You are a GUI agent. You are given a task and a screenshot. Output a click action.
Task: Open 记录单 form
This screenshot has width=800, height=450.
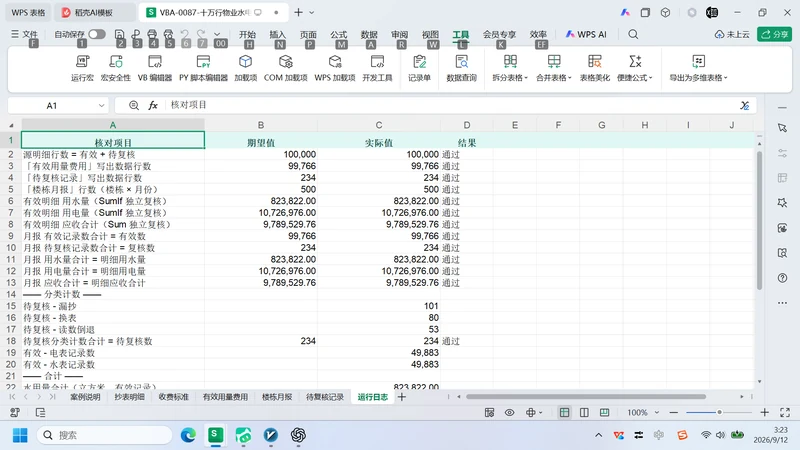point(419,68)
